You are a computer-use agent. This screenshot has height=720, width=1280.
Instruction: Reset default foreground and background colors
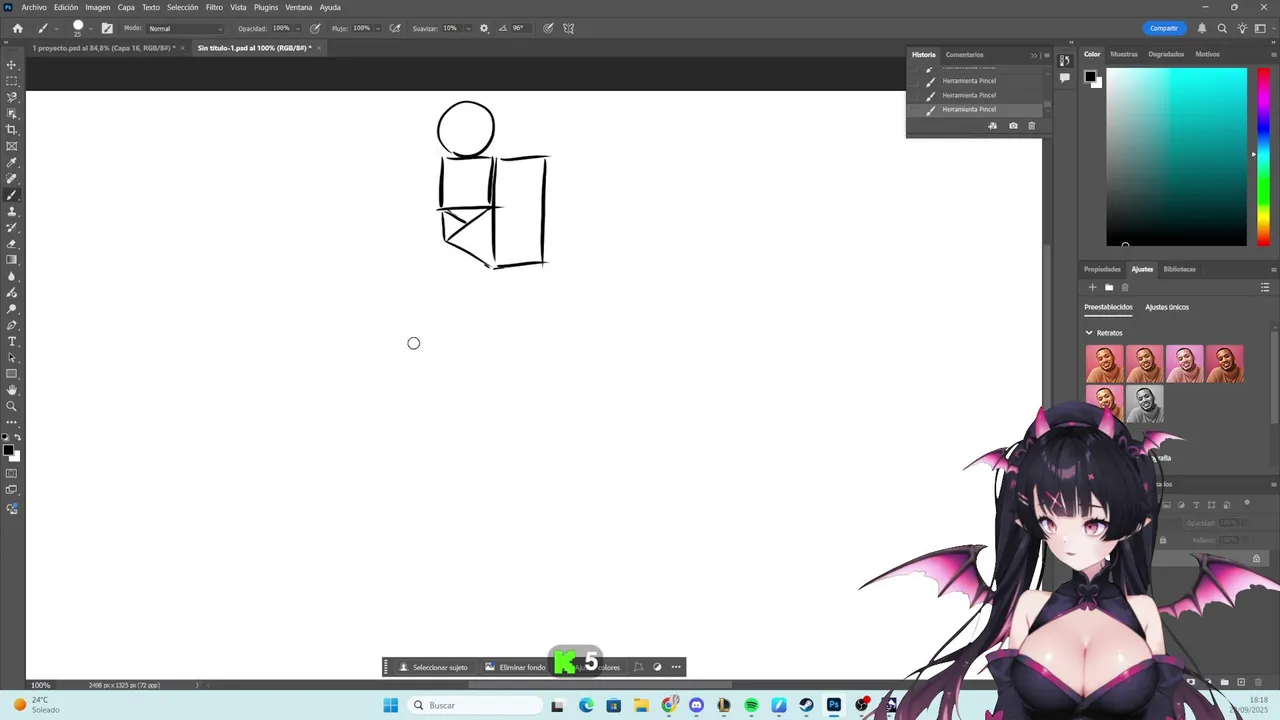click(x=6, y=438)
